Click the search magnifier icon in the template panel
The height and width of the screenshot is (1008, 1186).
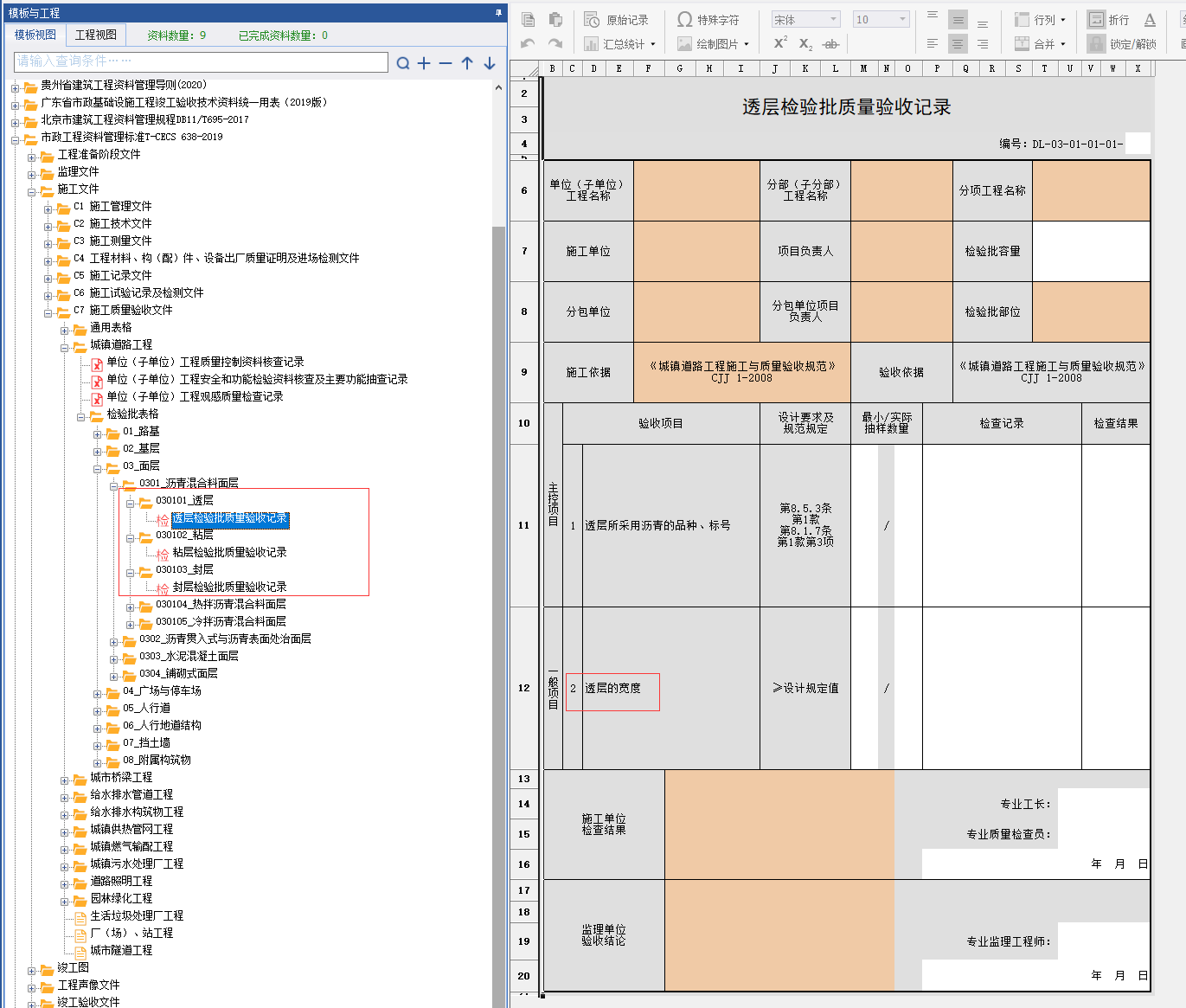[403, 62]
